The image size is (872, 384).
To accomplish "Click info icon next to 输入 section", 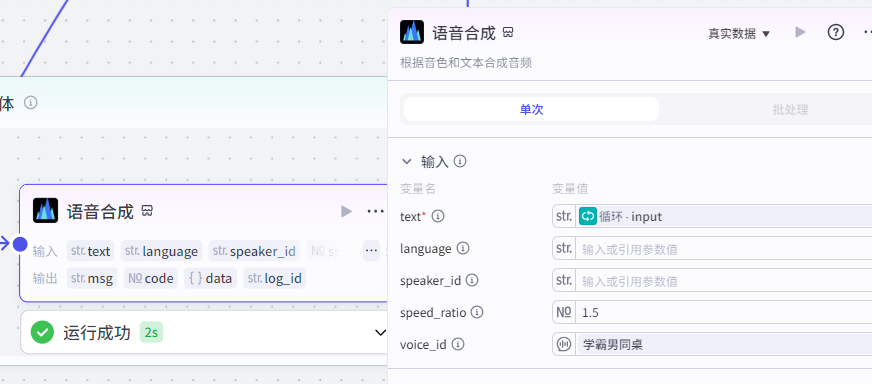I will (x=460, y=161).
